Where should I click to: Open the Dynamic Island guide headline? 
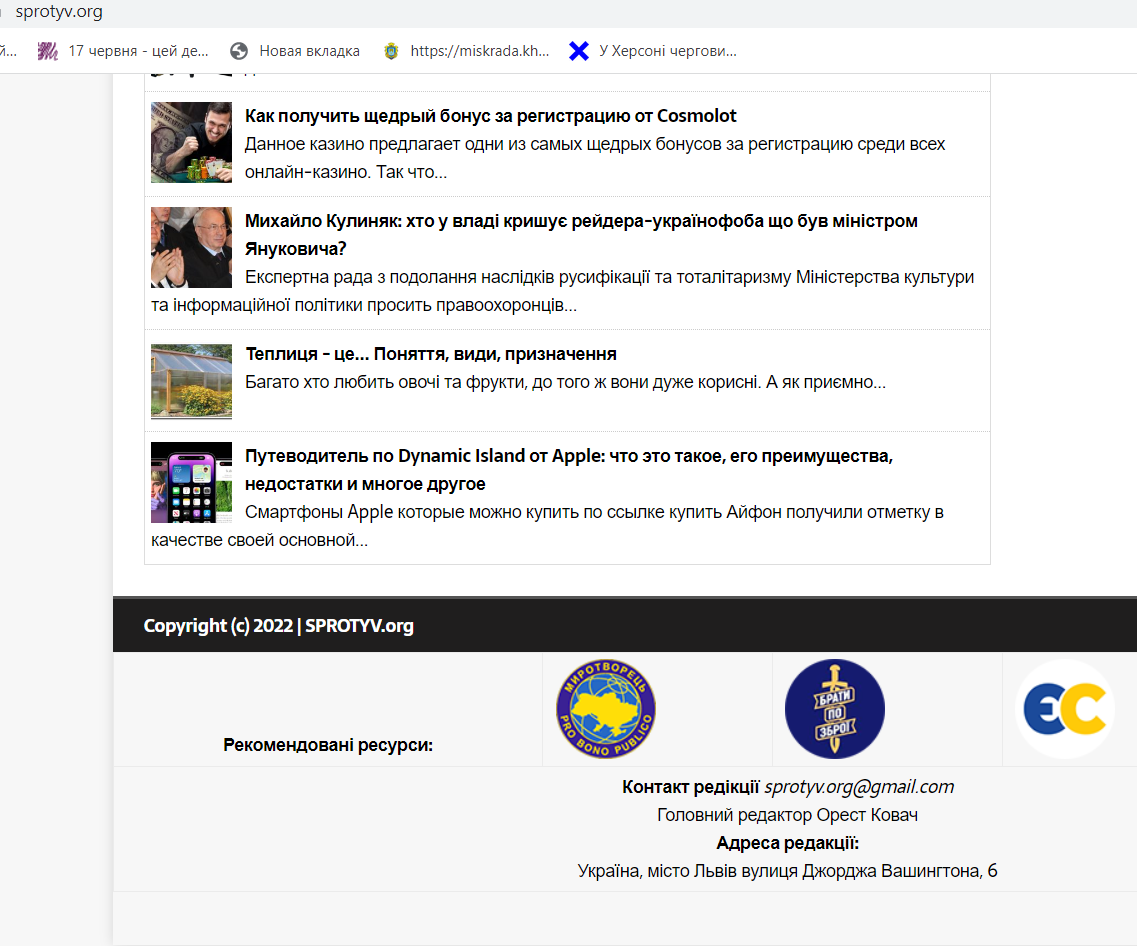[568, 456]
